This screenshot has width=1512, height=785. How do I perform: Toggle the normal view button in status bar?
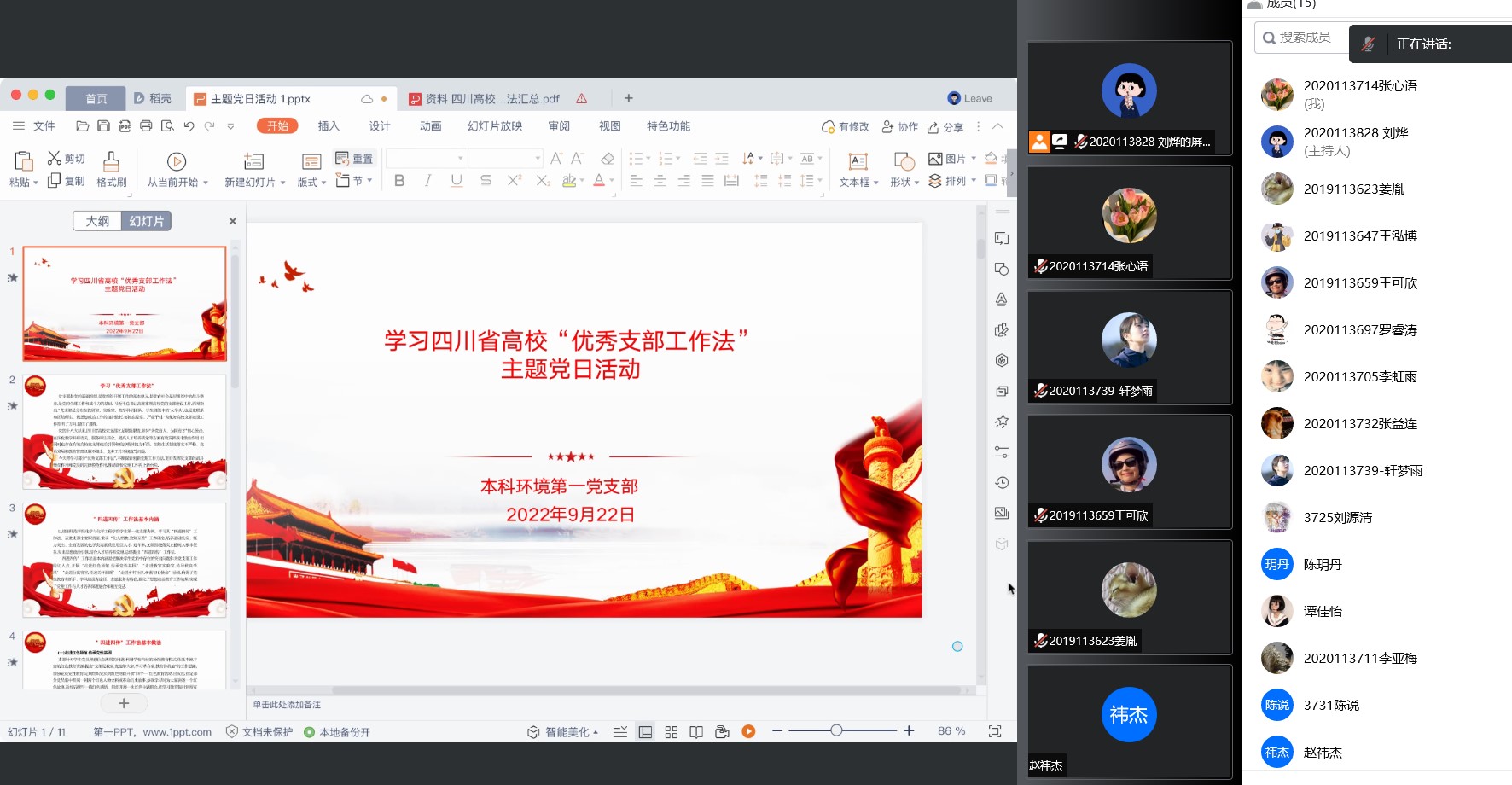646,732
